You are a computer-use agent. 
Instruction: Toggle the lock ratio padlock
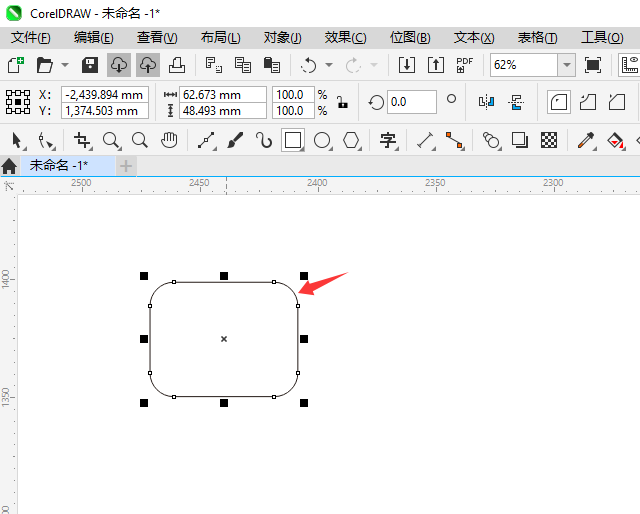[x=342, y=102]
